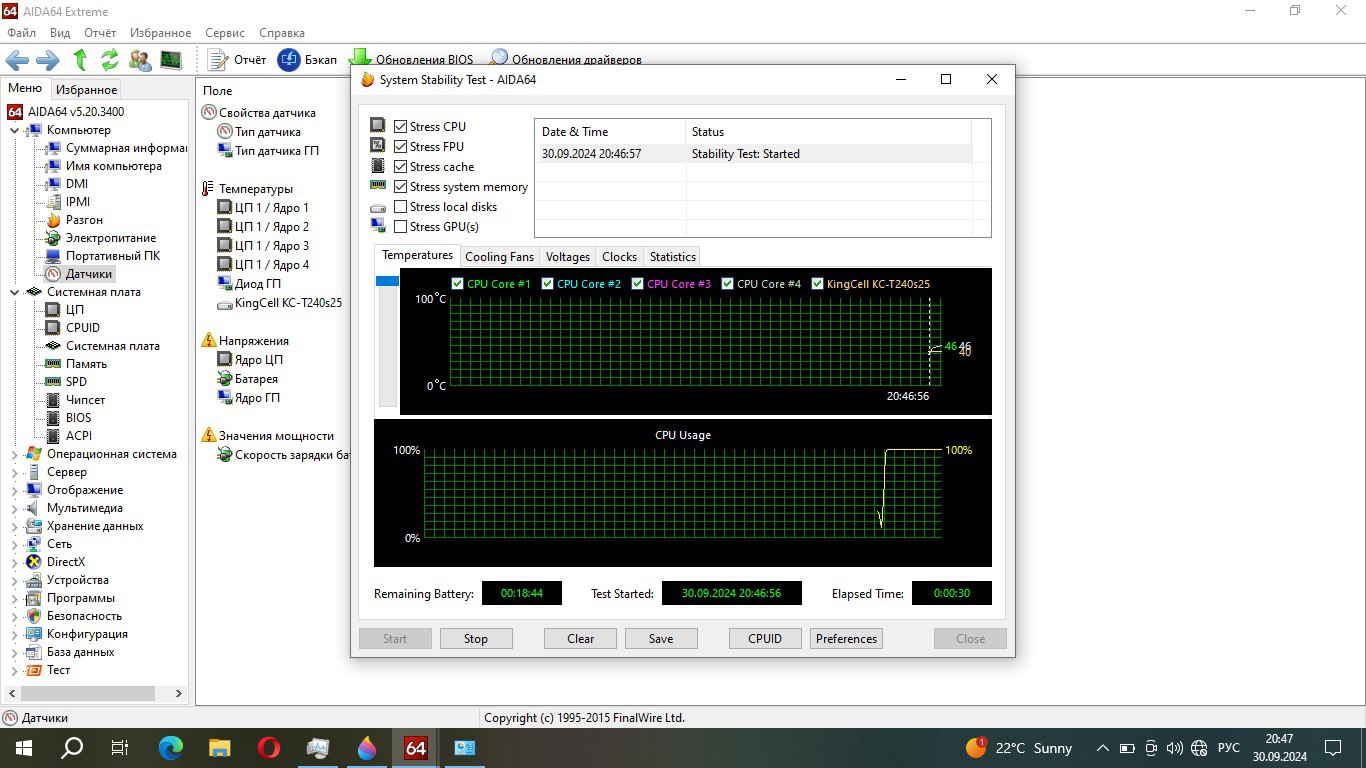1366x768 pixels.
Task: Click the blue graph scale slider
Action: tap(387, 282)
